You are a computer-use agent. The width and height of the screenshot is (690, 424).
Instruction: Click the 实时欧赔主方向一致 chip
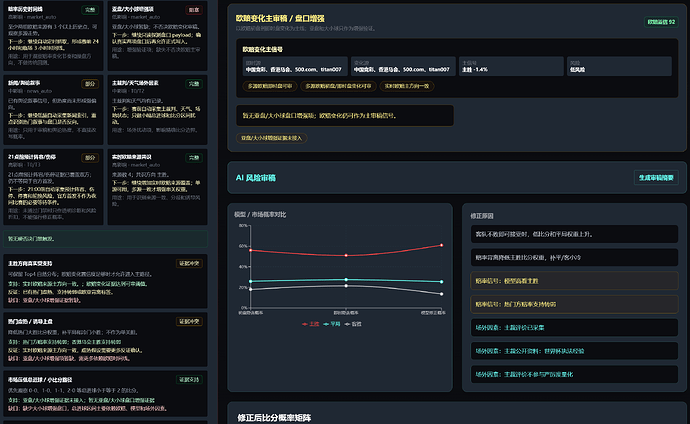click(407, 86)
